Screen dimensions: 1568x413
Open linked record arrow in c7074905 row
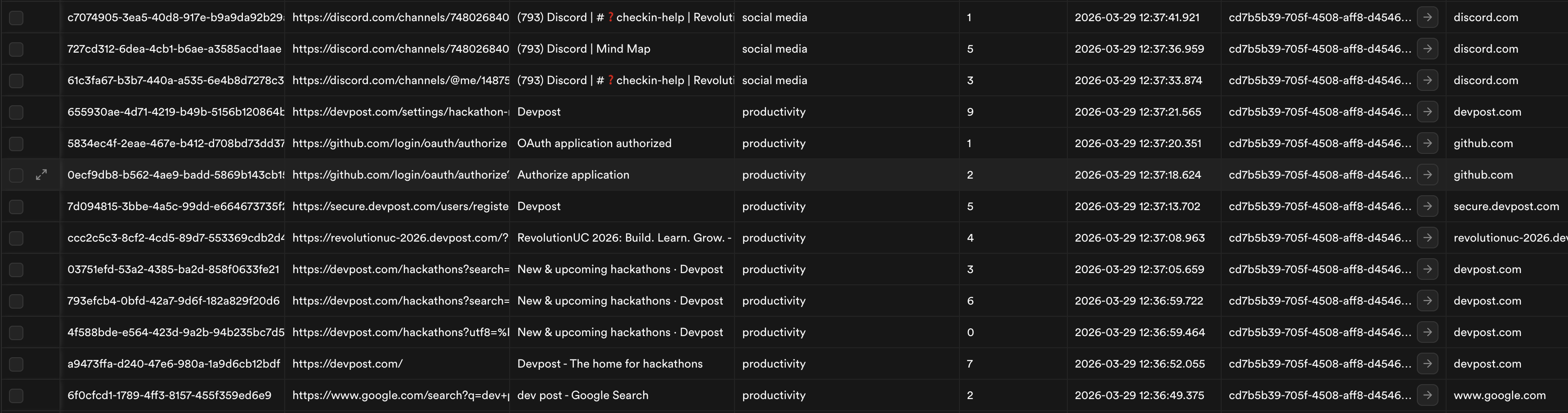pyautogui.click(x=1427, y=17)
